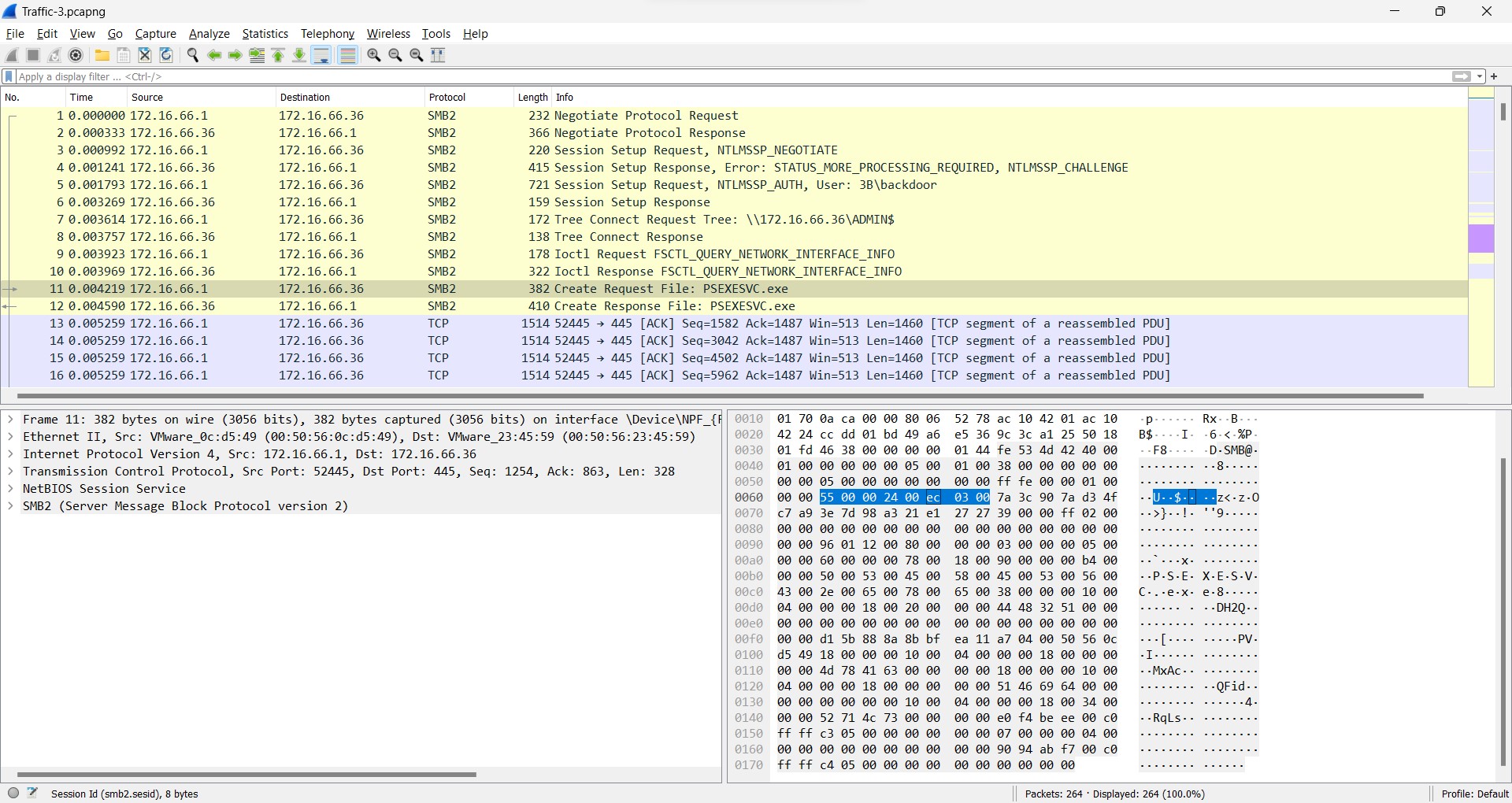
Task: Expand the SMB2 protocol tree node
Action: (x=10, y=506)
